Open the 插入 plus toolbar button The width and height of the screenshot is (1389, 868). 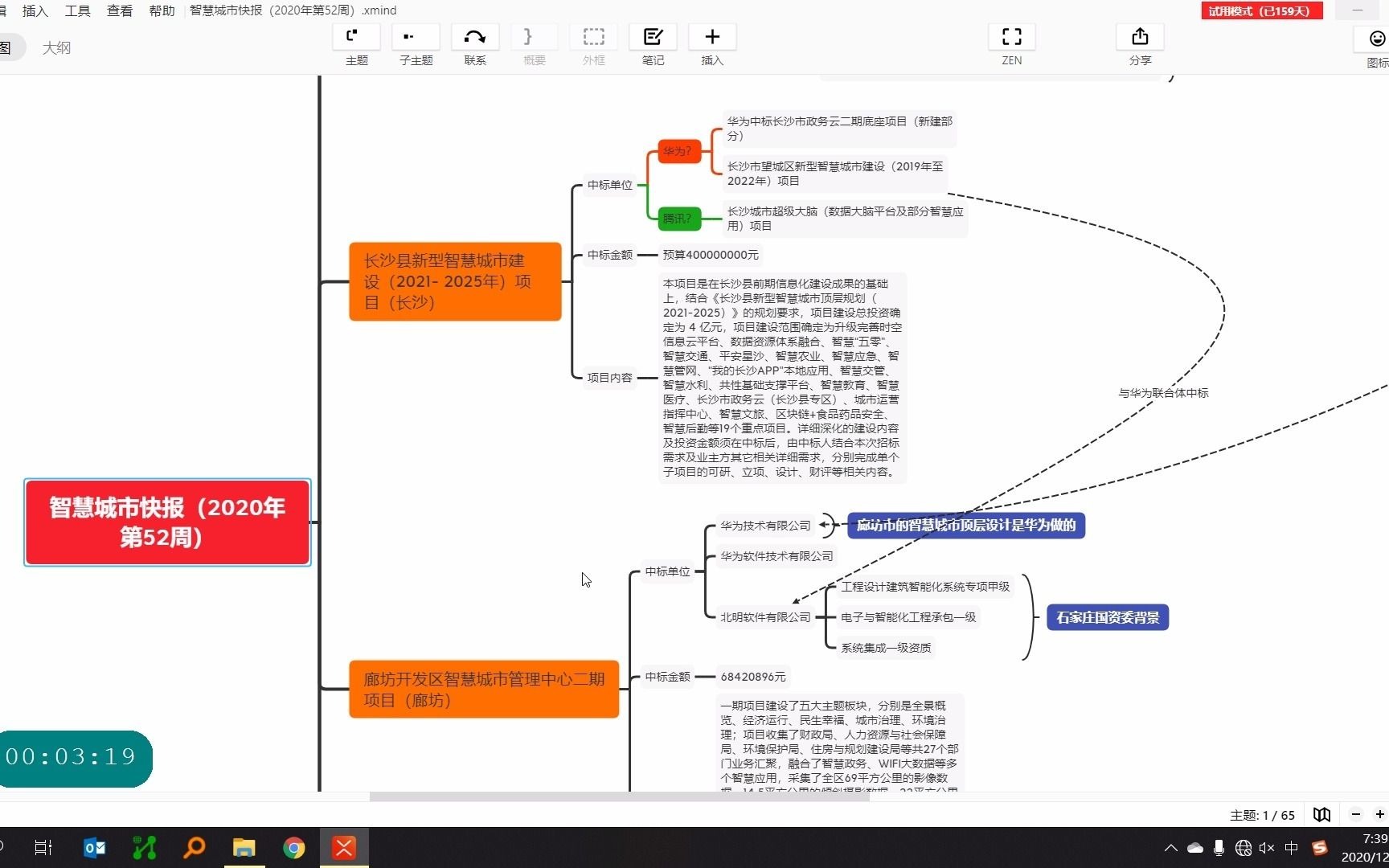click(712, 37)
